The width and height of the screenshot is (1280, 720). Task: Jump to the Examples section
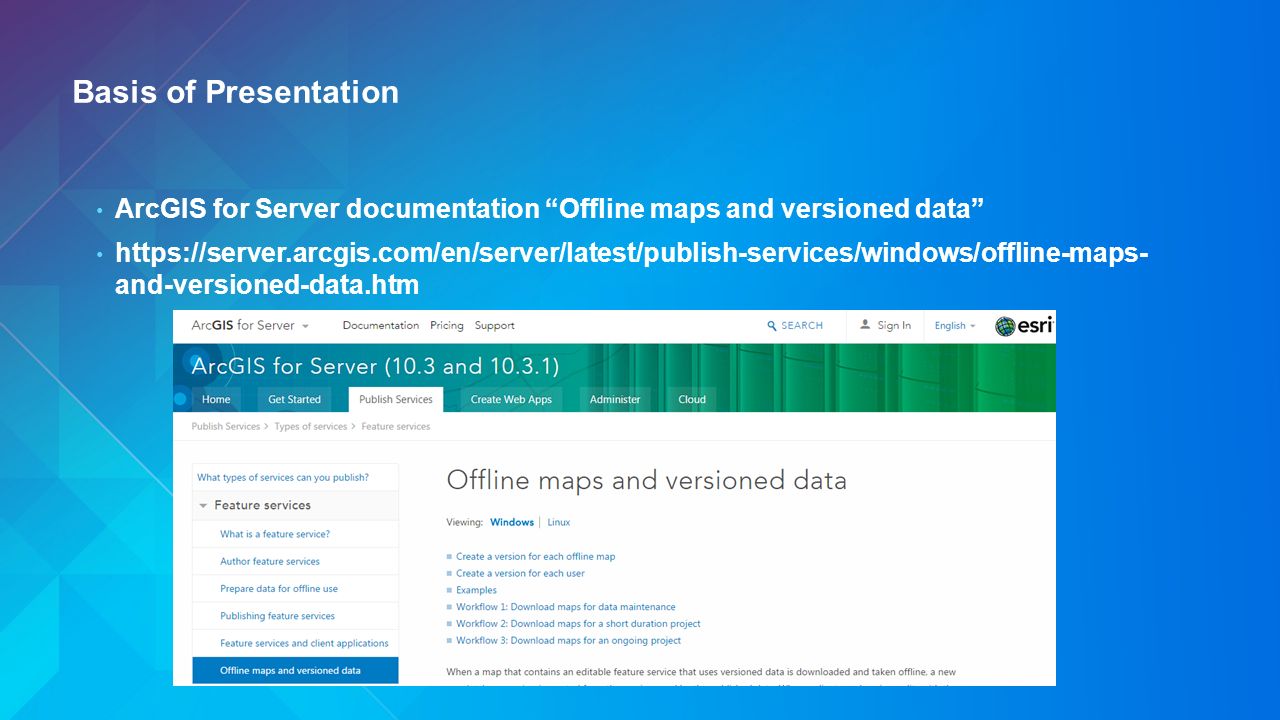pyautogui.click(x=476, y=590)
